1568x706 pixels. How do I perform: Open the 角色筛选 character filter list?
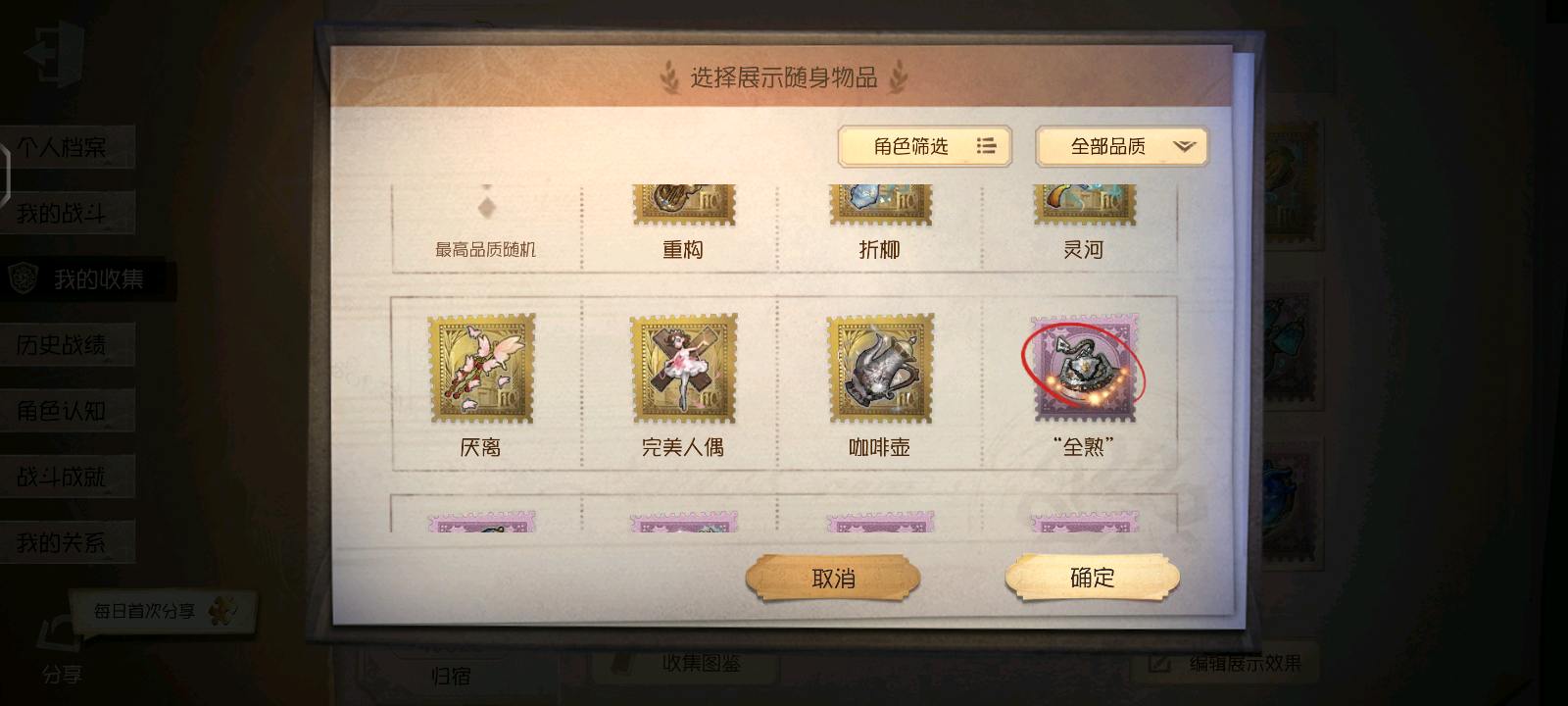(x=924, y=147)
